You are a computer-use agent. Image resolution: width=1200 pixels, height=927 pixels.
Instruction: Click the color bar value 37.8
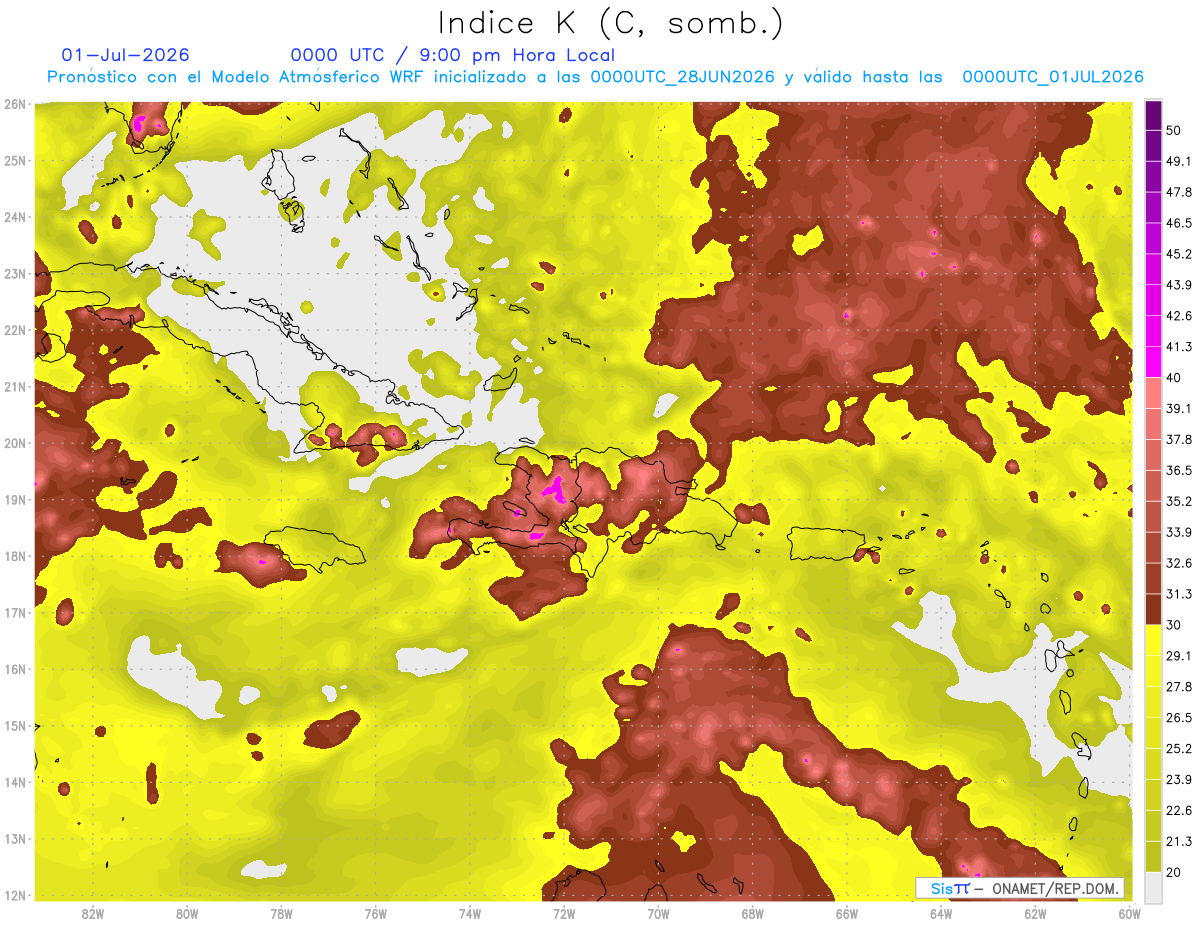(1178, 440)
